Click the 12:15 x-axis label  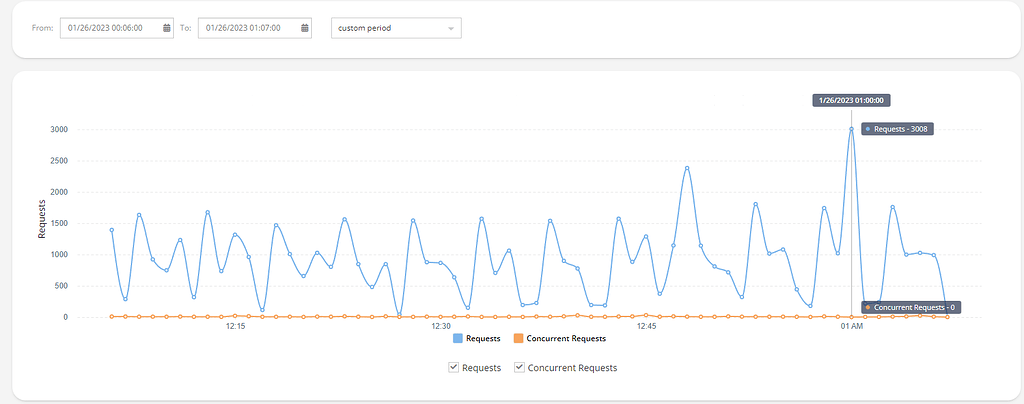[235, 326]
